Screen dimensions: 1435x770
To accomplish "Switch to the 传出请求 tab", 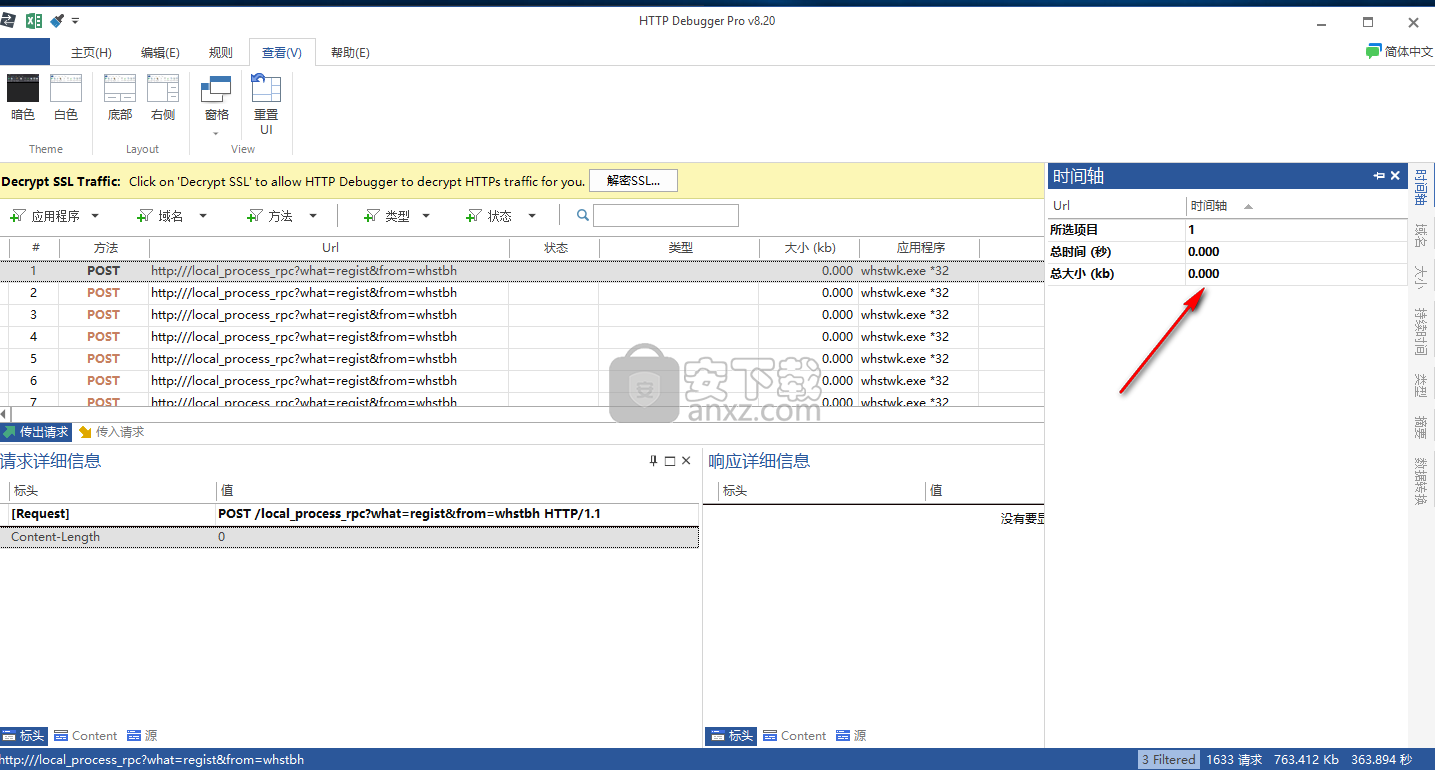I will 36,432.
